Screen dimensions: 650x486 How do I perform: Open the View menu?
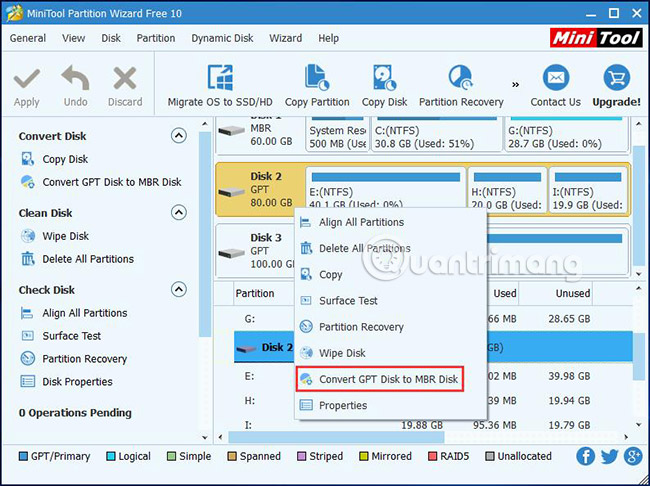click(x=73, y=38)
